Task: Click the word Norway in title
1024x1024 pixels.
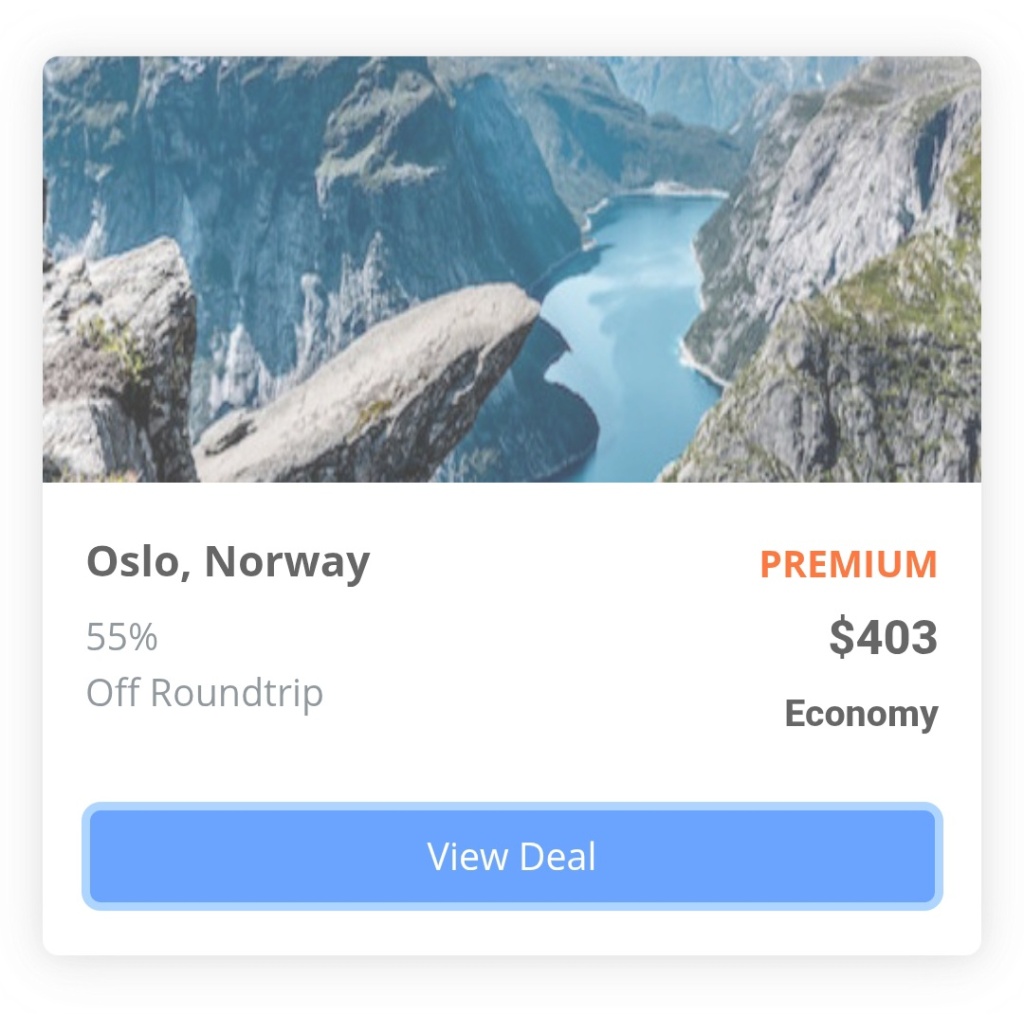Action: pos(287,562)
